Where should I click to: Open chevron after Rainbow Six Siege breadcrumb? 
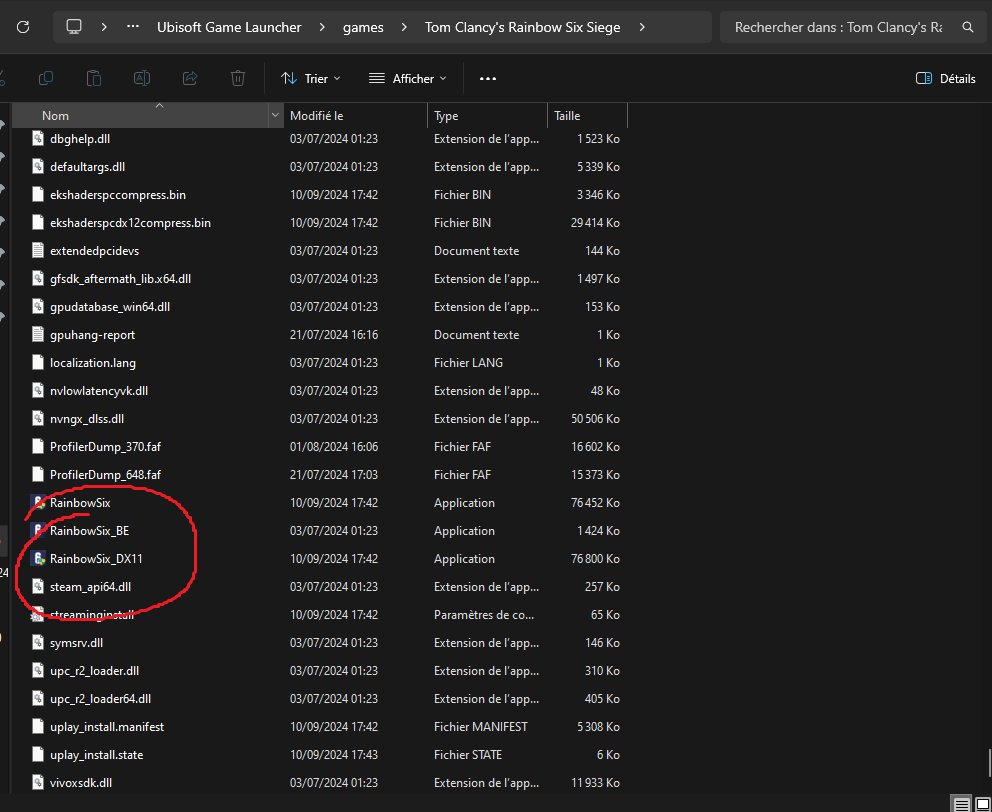pos(642,27)
